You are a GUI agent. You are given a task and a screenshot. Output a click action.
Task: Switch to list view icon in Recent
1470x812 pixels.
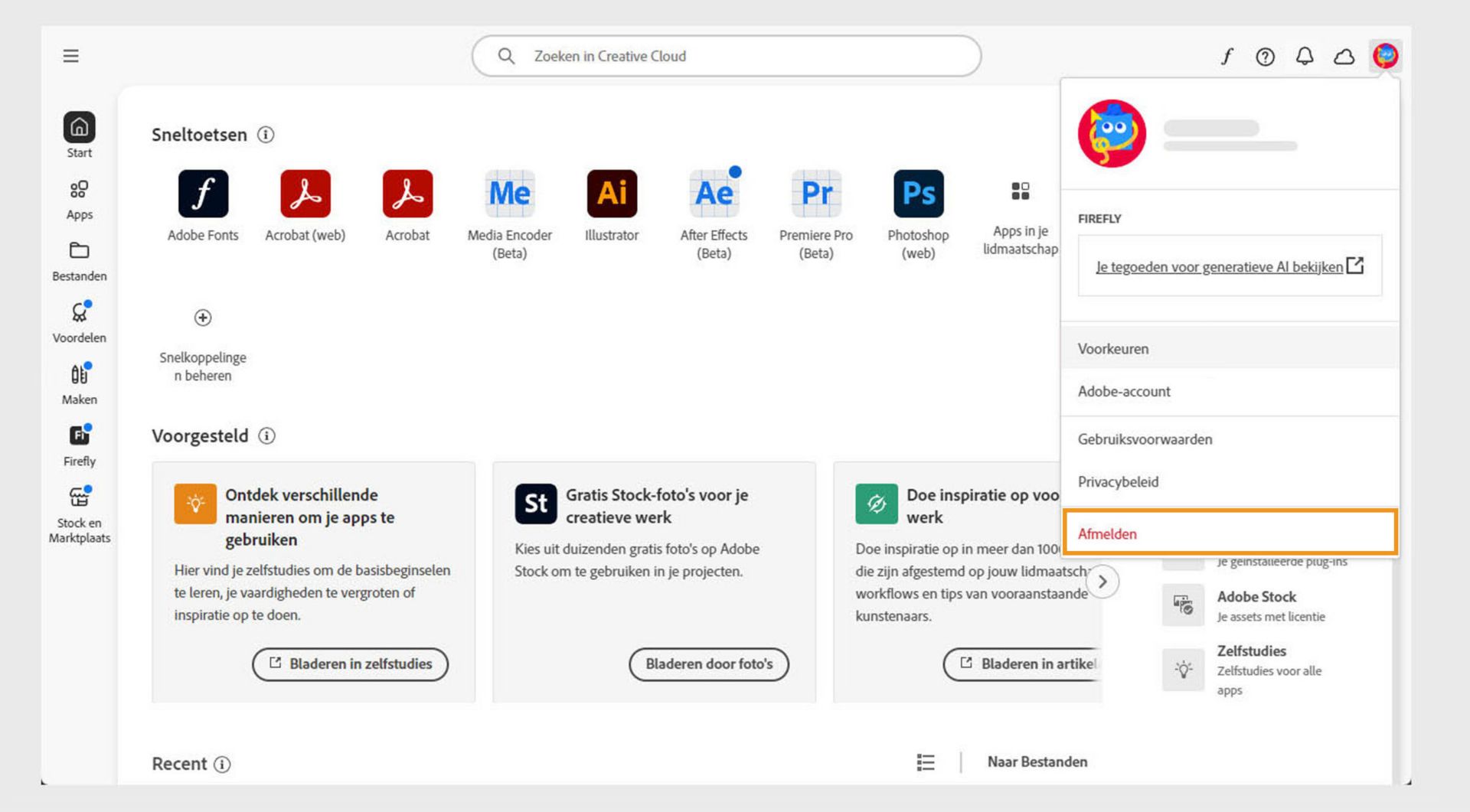[926, 762]
